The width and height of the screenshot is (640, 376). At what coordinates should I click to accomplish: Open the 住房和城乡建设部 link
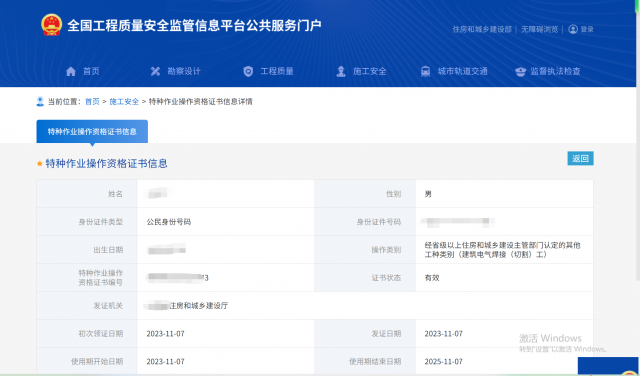click(482, 29)
